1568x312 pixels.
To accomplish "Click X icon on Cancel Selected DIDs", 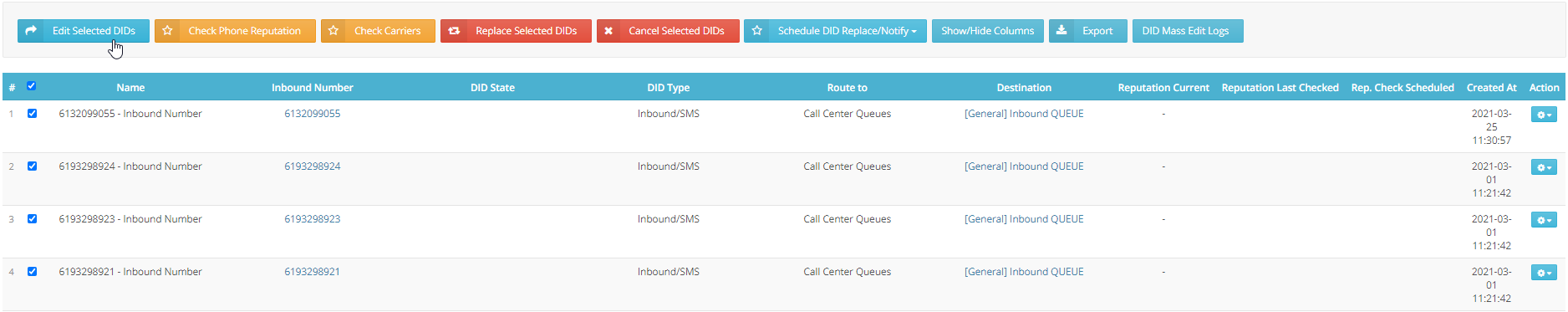I will point(608,31).
